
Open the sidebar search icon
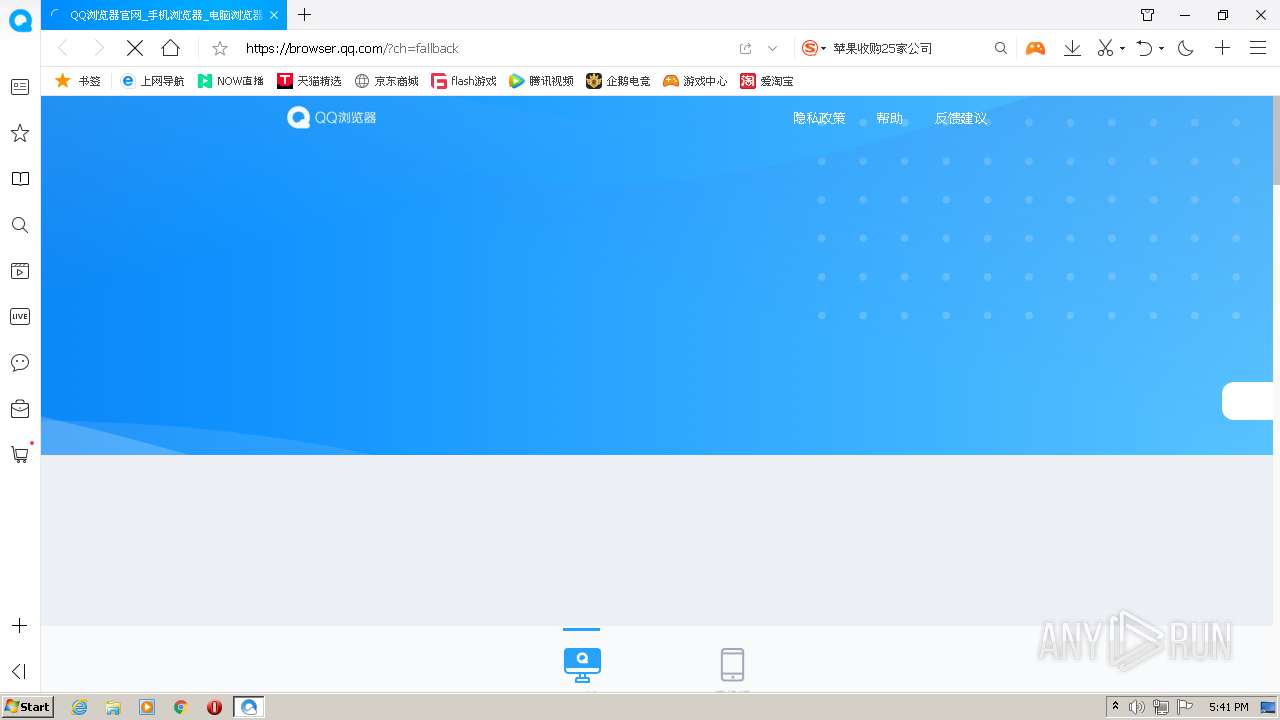point(20,225)
